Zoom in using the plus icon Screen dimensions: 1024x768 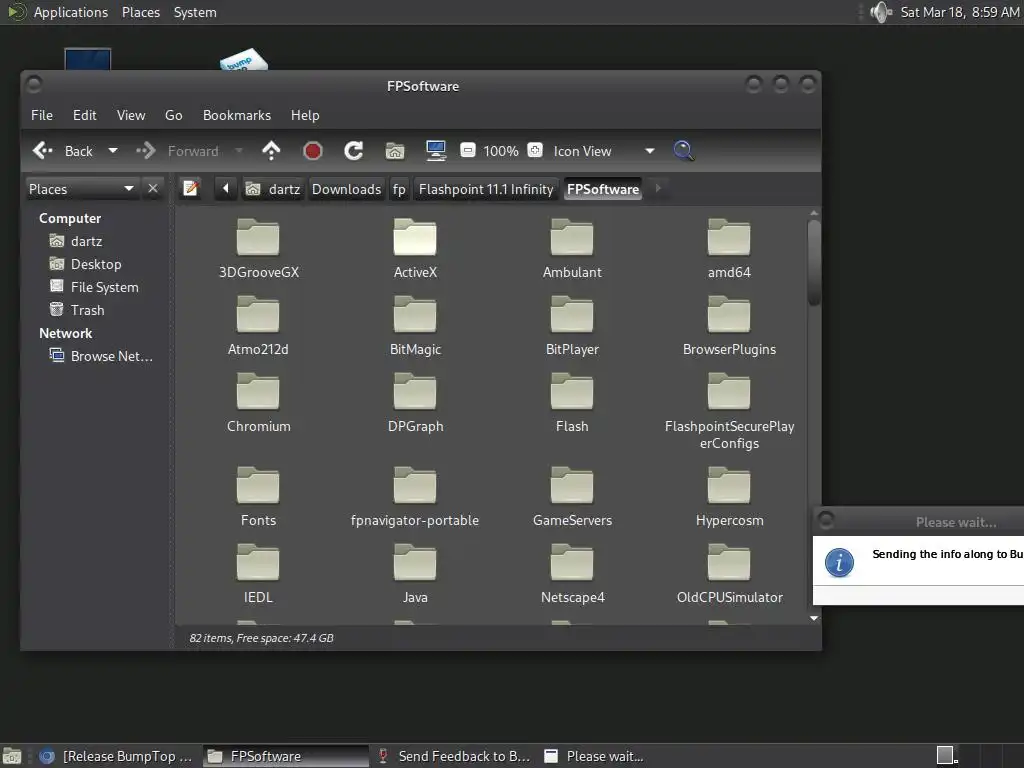535,151
